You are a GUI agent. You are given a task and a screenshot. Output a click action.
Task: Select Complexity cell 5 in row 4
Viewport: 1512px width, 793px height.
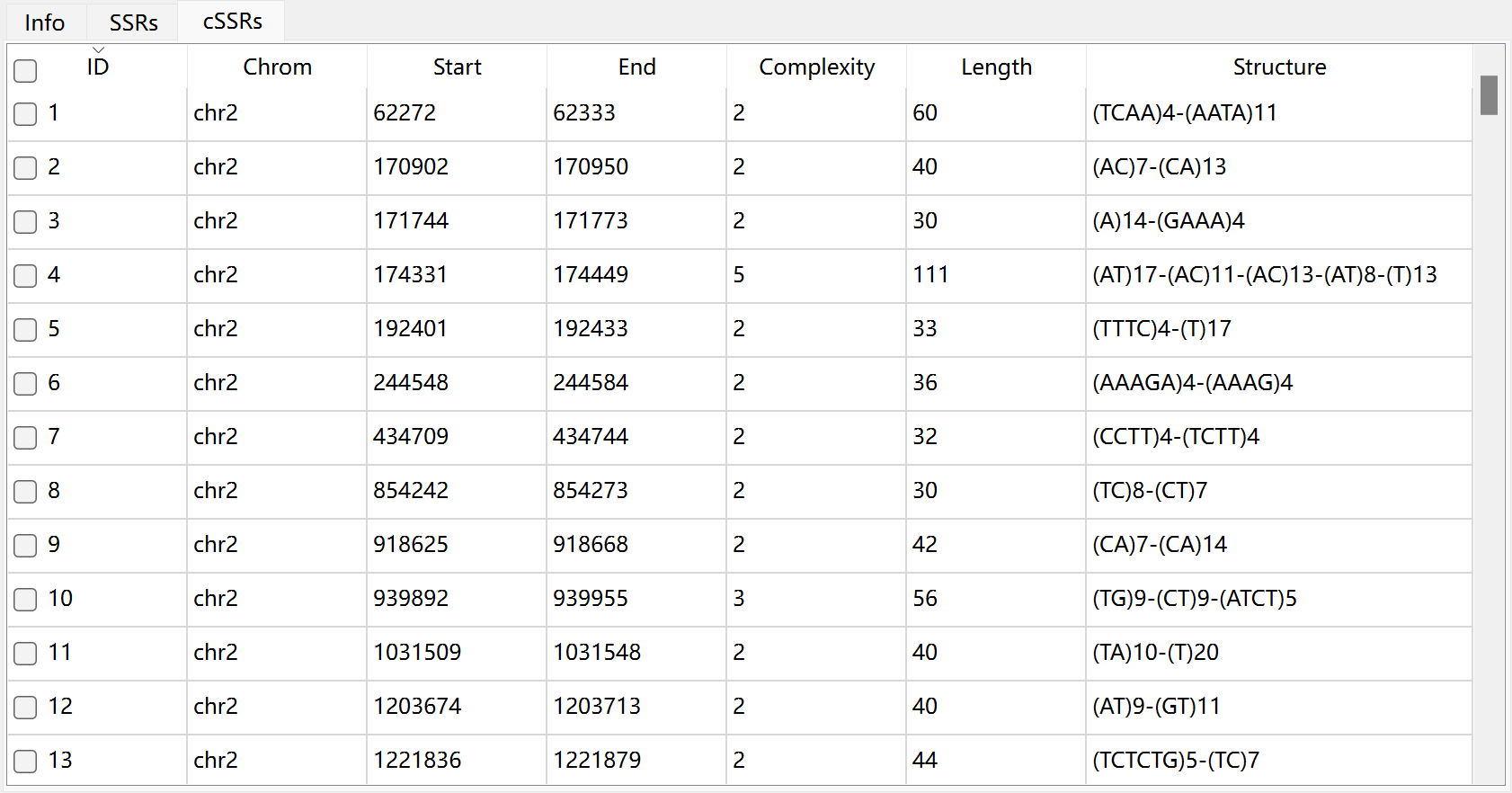click(816, 275)
